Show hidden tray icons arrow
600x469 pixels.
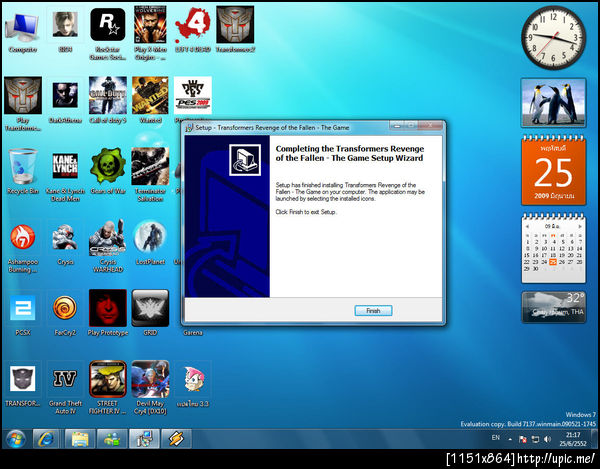click(x=510, y=439)
